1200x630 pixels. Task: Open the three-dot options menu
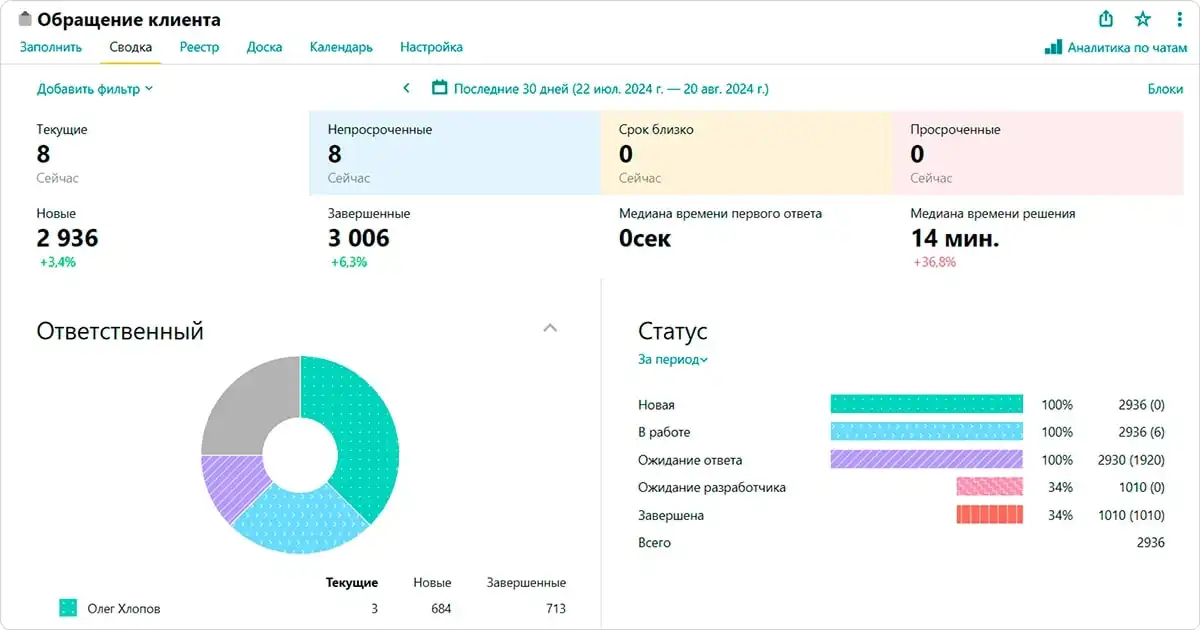click(x=1180, y=19)
